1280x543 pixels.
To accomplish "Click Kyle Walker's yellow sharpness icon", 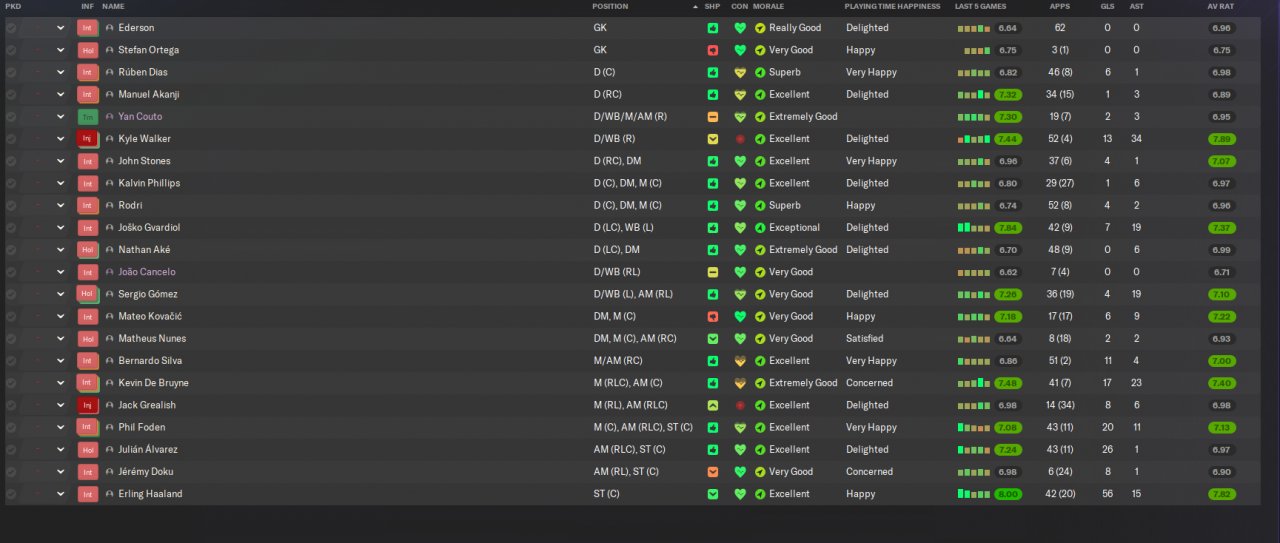I will pyautogui.click(x=712, y=139).
